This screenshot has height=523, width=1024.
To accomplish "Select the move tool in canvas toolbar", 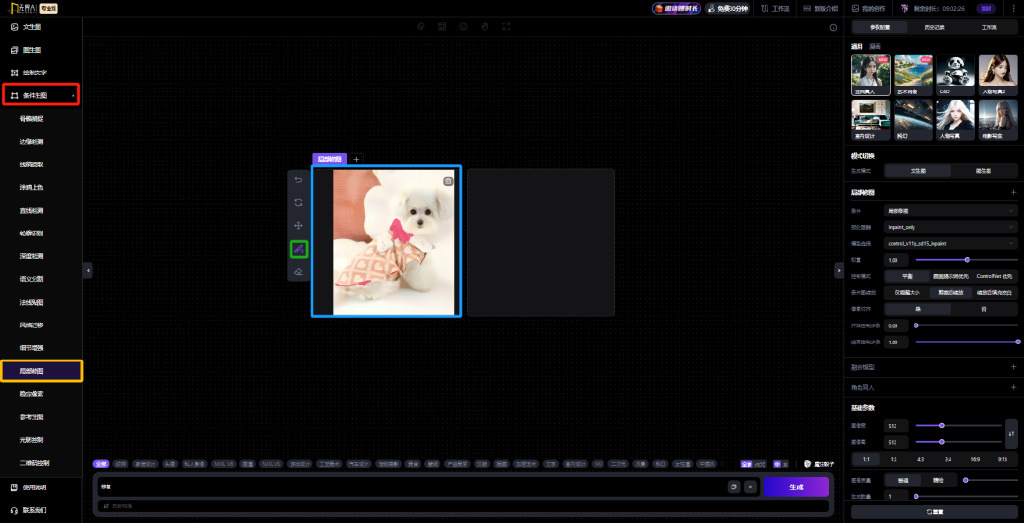I will [298, 225].
